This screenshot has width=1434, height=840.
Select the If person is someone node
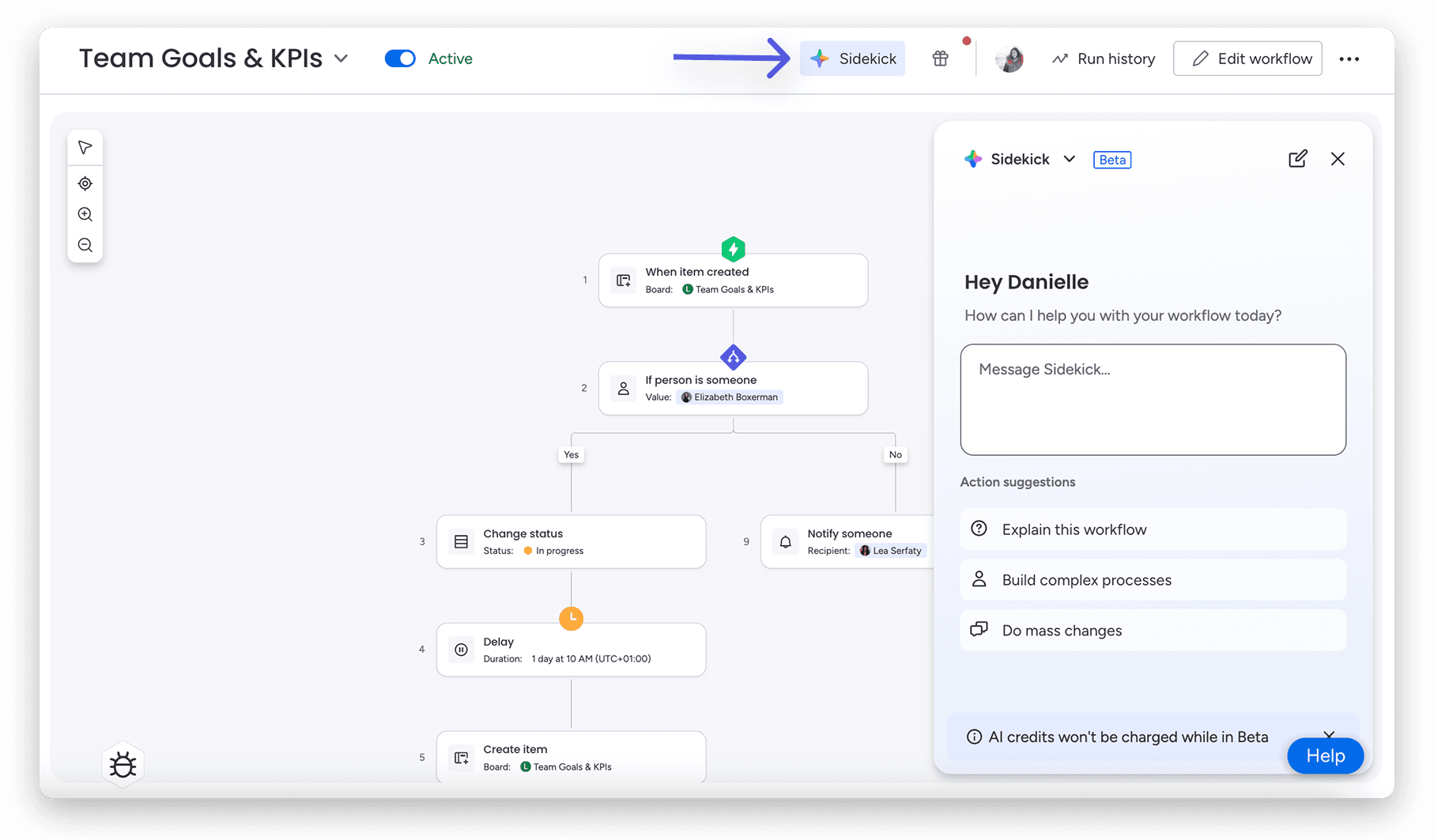coord(733,388)
